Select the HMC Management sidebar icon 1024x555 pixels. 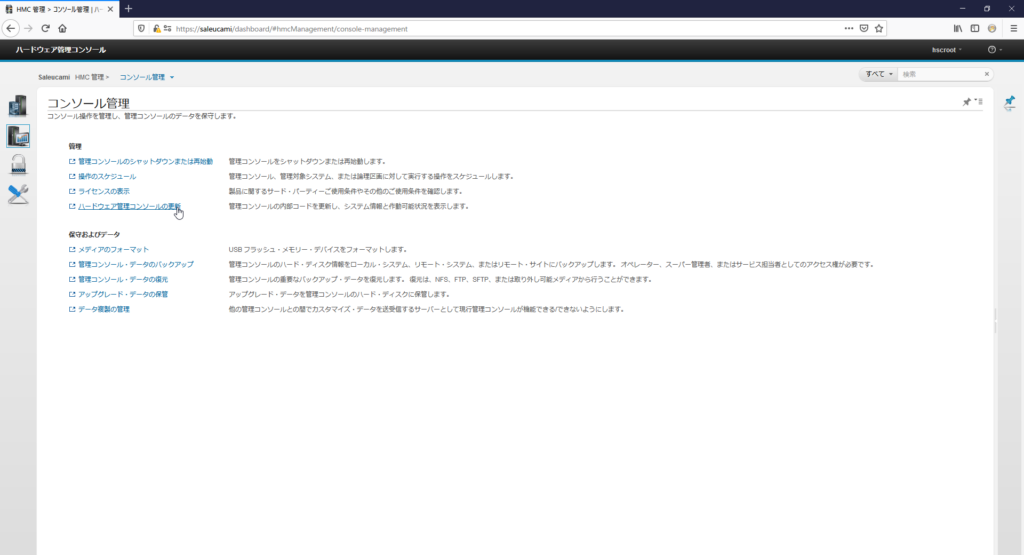[18, 135]
